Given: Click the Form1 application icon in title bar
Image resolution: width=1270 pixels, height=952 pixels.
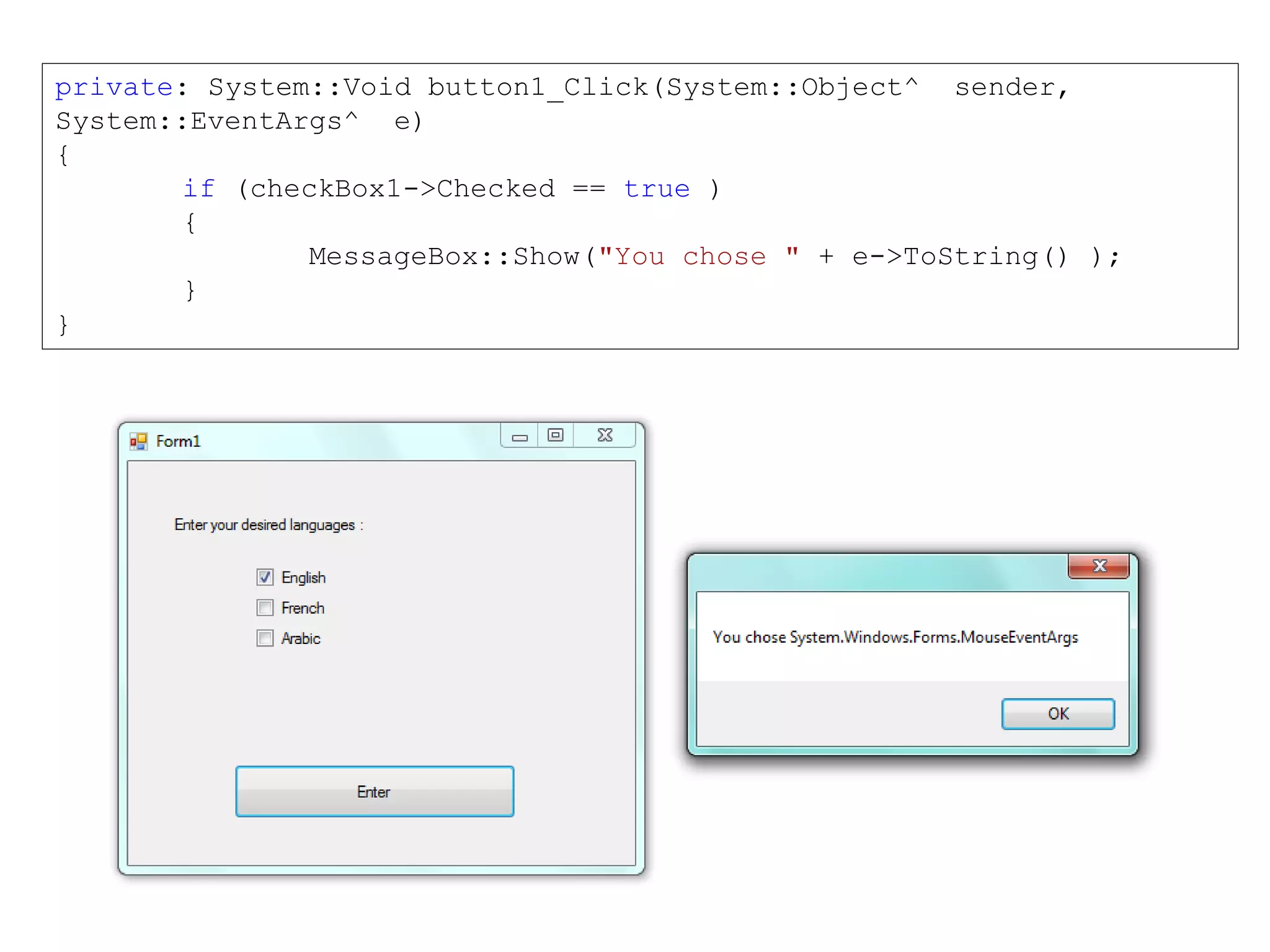Looking at the screenshot, I should [138, 441].
